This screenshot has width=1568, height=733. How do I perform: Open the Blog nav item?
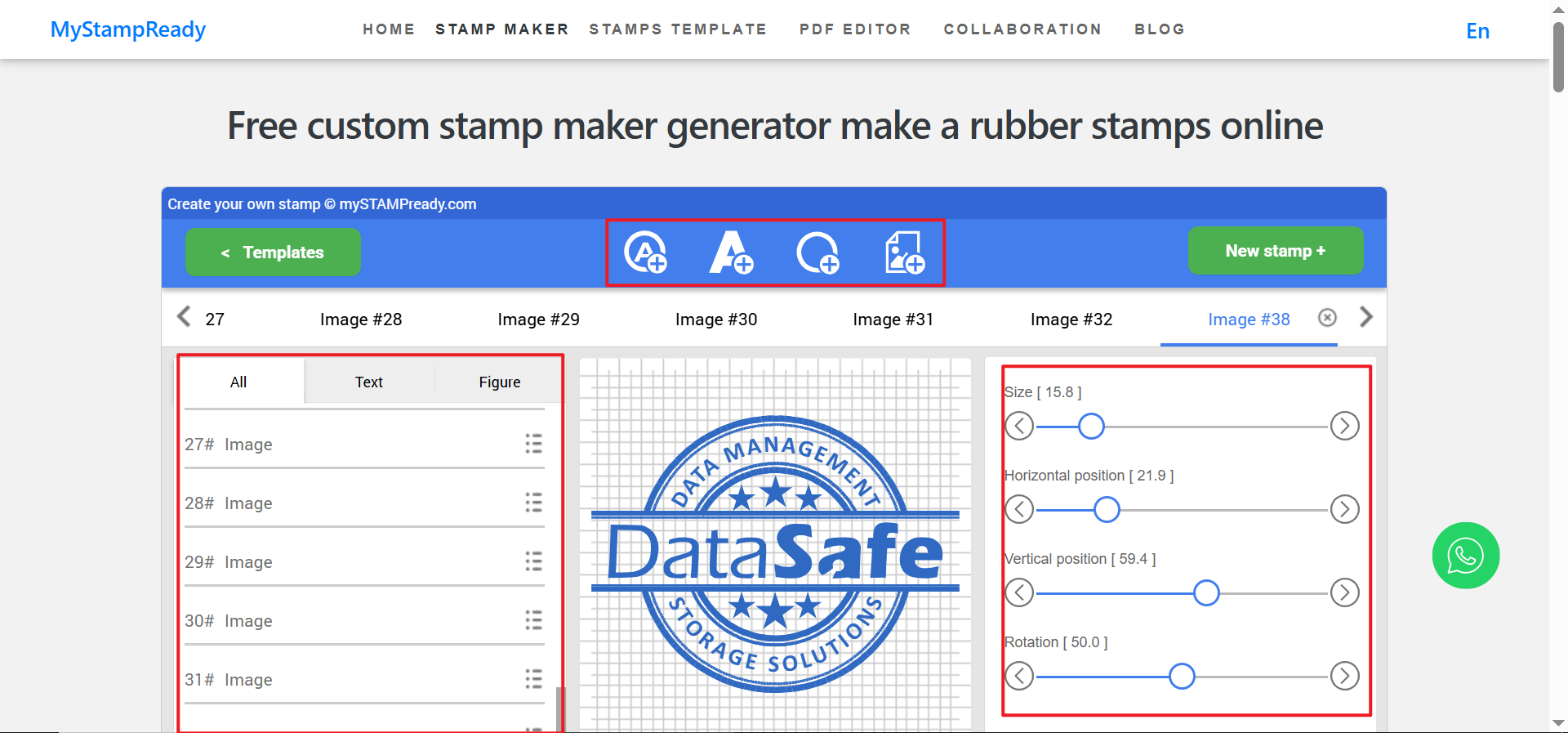[1160, 29]
